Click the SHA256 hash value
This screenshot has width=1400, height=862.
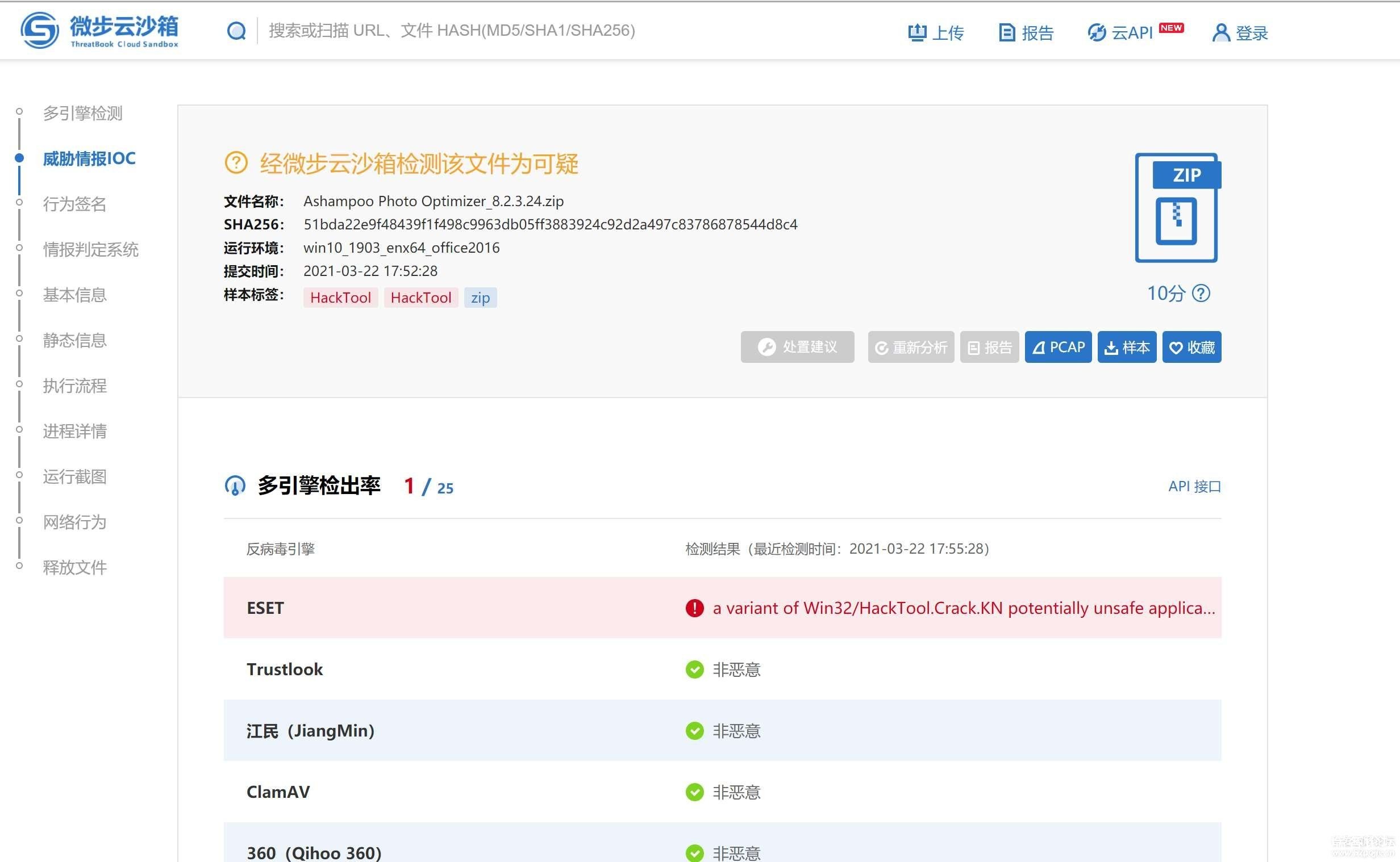[x=551, y=225]
